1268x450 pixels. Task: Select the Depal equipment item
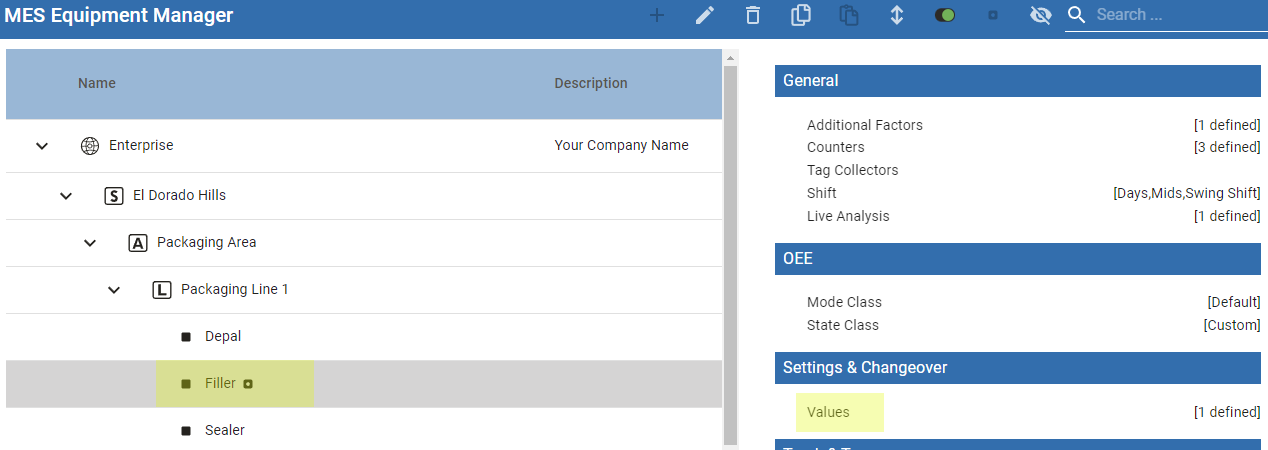tap(222, 336)
